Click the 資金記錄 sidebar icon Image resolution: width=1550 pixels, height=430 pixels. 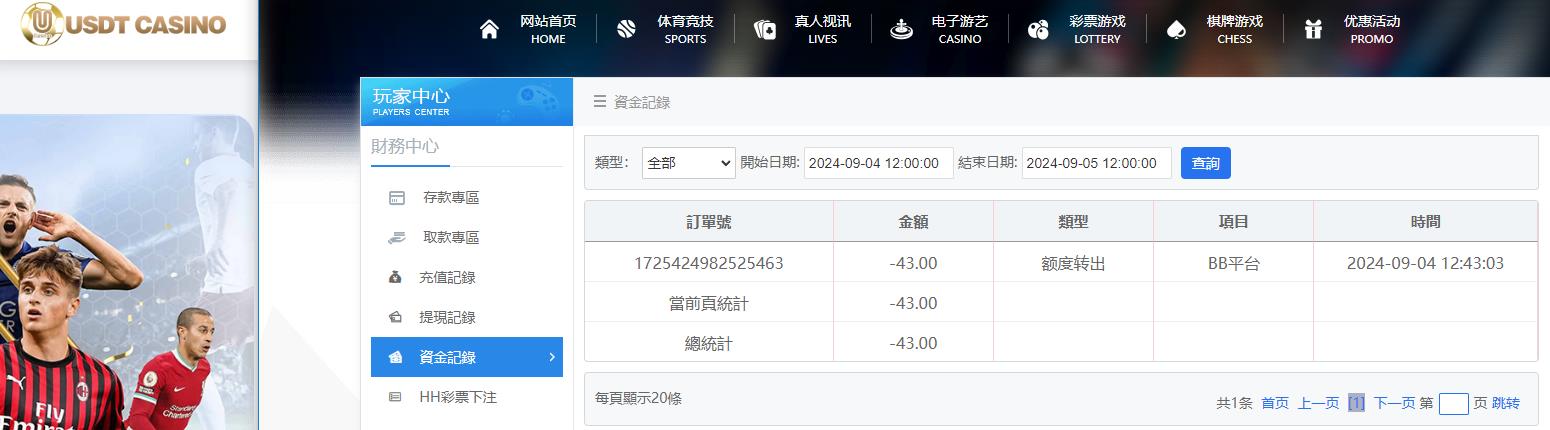click(x=396, y=358)
